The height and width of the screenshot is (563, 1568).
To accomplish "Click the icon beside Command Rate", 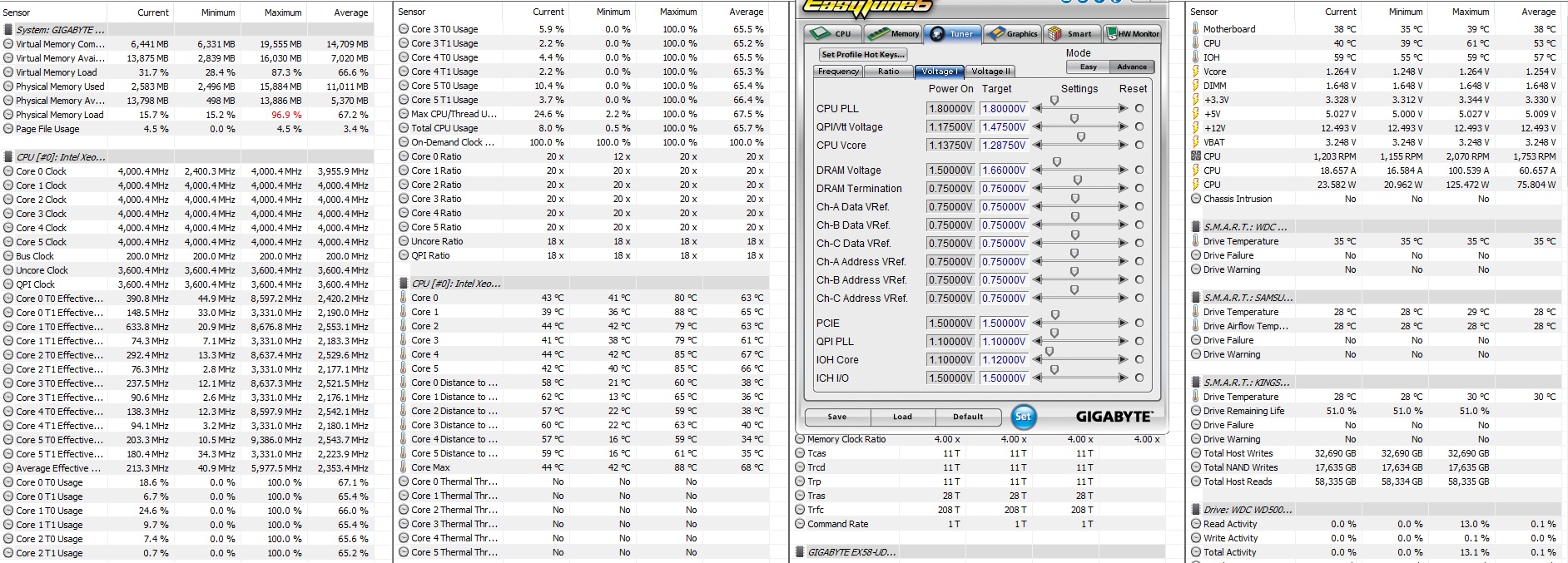I will 800,524.
